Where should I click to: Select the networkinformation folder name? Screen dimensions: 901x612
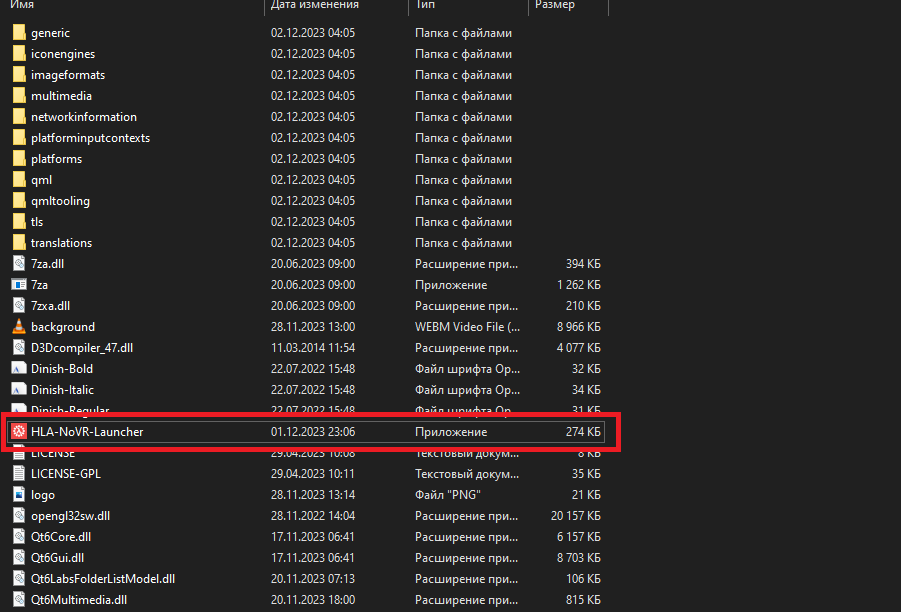pos(84,117)
